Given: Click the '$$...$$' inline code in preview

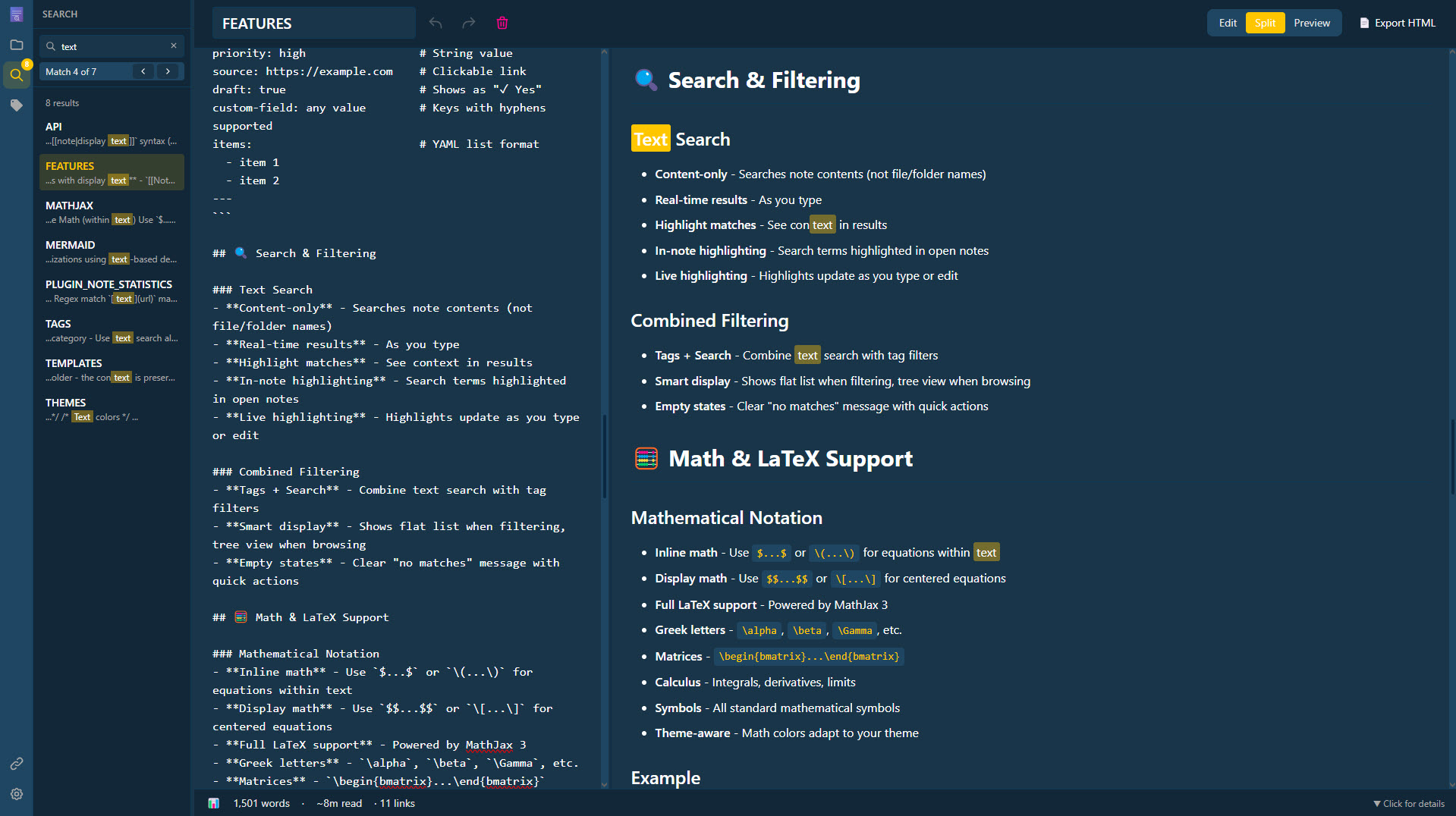Looking at the screenshot, I should pyautogui.click(x=787, y=579).
